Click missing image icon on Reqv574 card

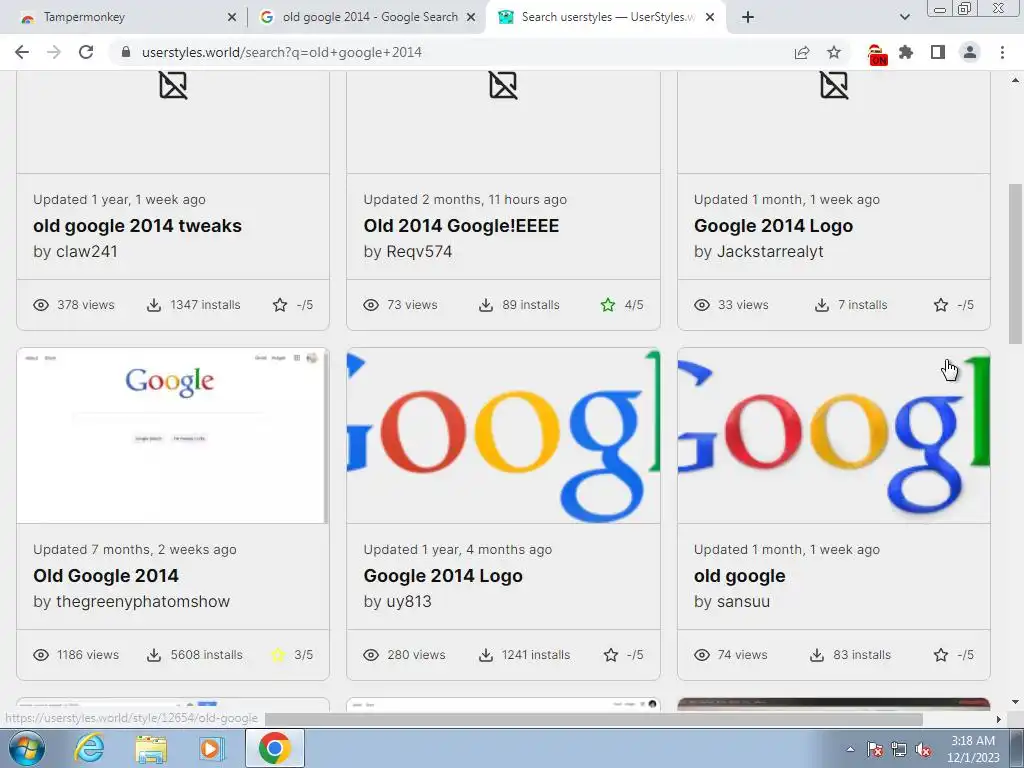pyautogui.click(x=504, y=85)
